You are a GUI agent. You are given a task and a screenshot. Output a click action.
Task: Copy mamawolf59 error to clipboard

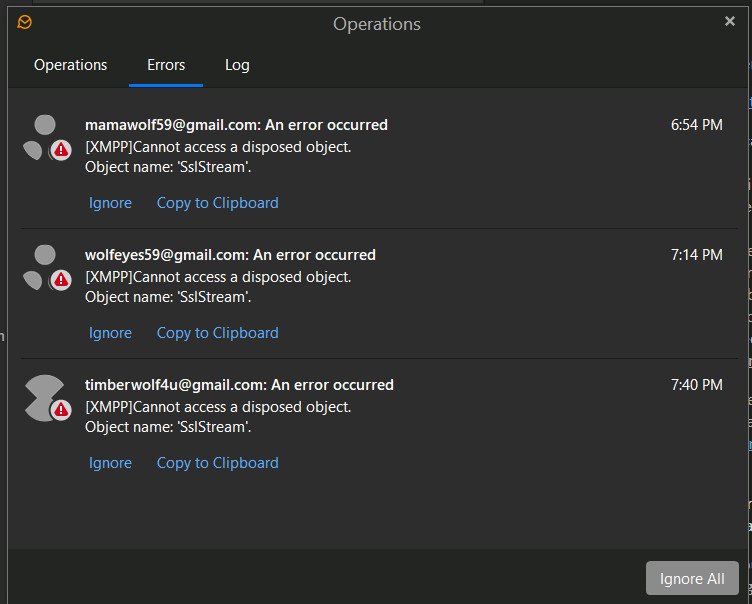point(217,203)
